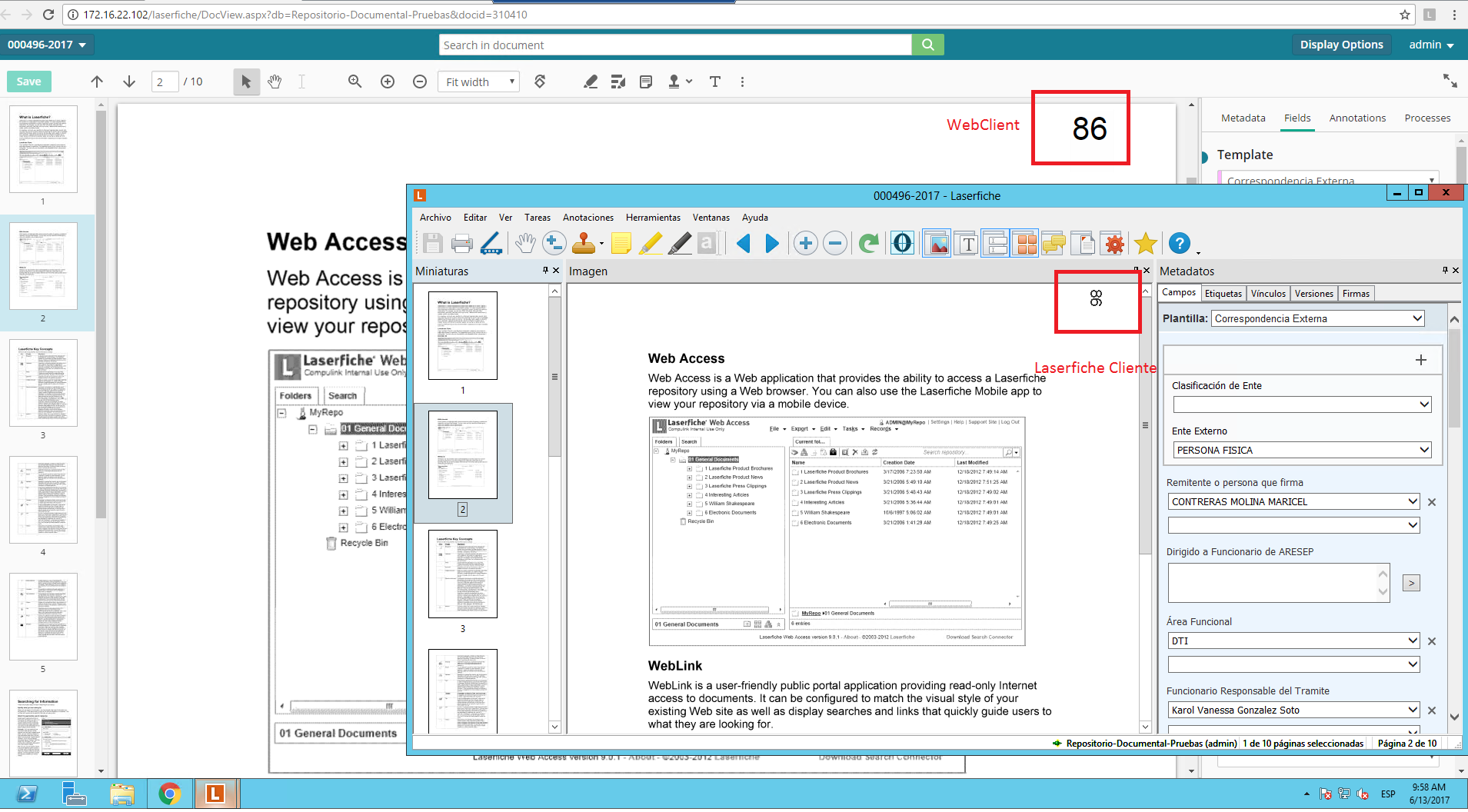Click the scanner icon in Laserfiche client toolbar
The width and height of the screenshot is (1468, 812).
point(491,244)
